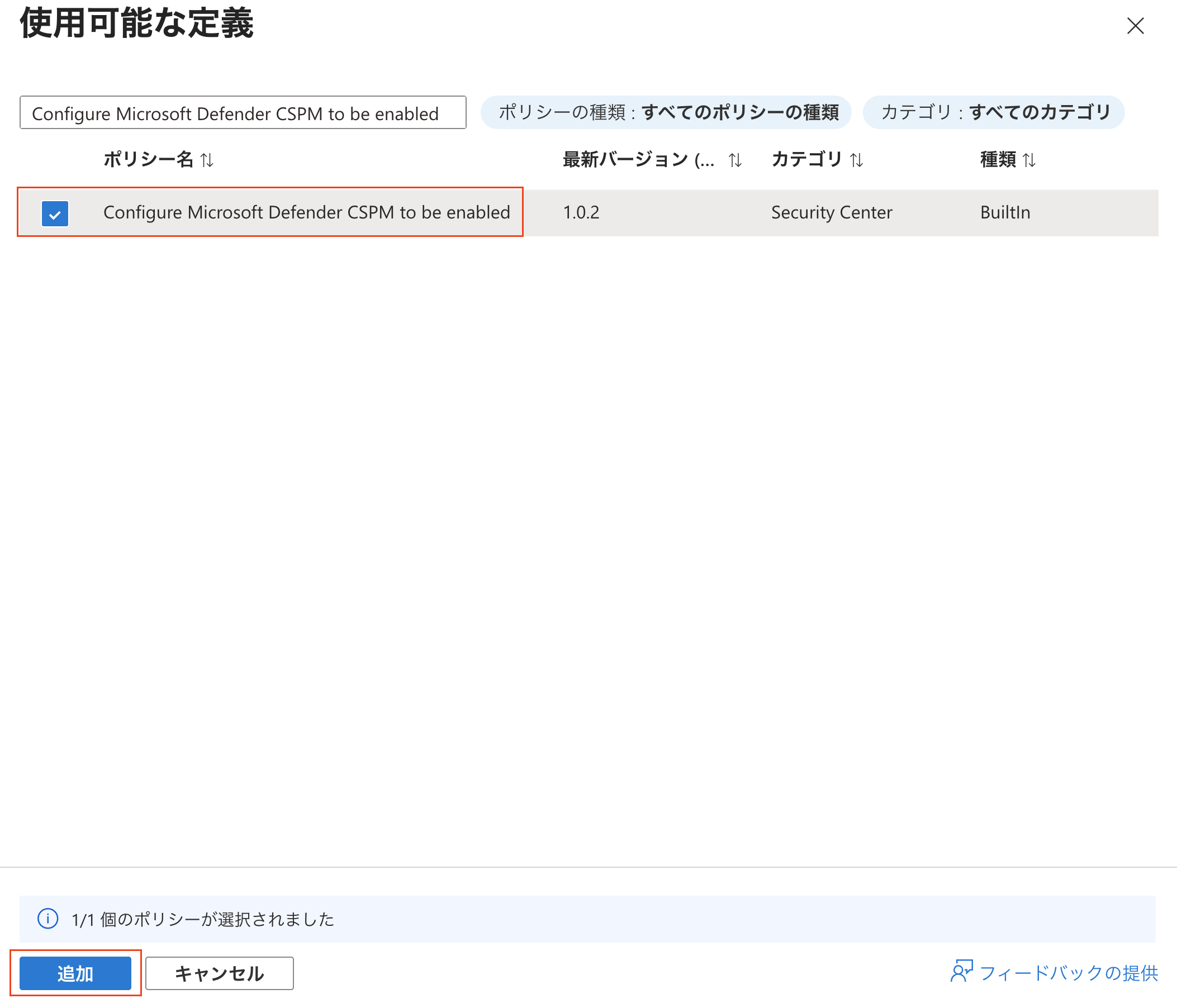Click the 追加 button
The image size is (1177, 1008).
click(x=75, y=973)
